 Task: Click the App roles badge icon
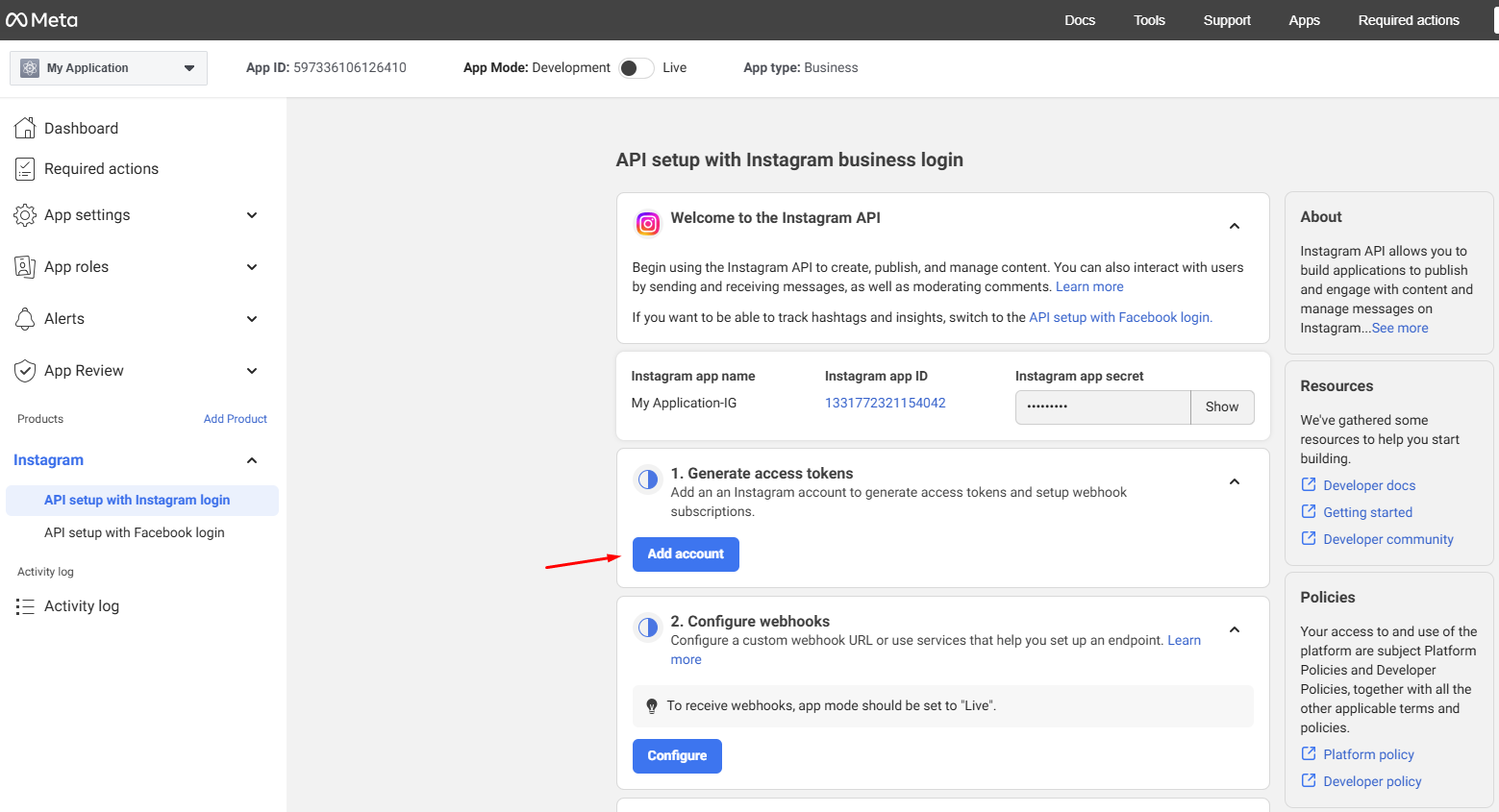point(25,267)
